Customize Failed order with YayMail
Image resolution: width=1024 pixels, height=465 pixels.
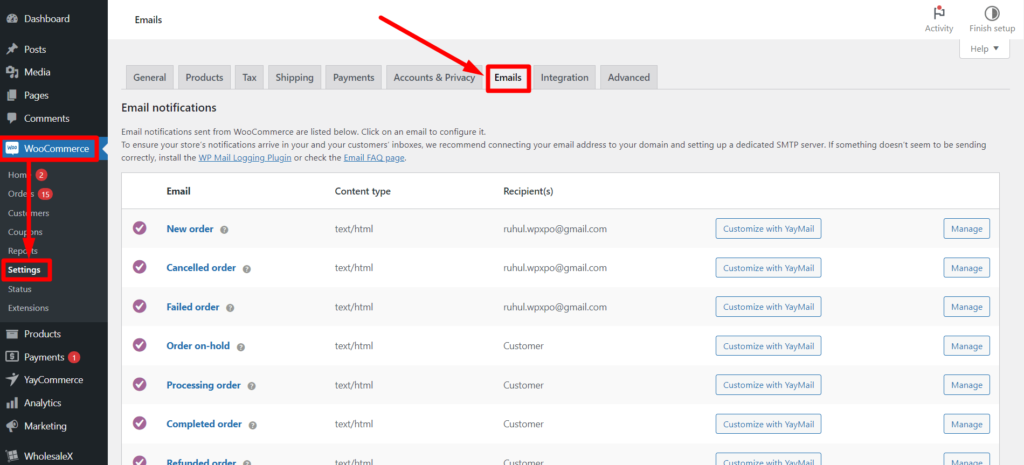769,307
